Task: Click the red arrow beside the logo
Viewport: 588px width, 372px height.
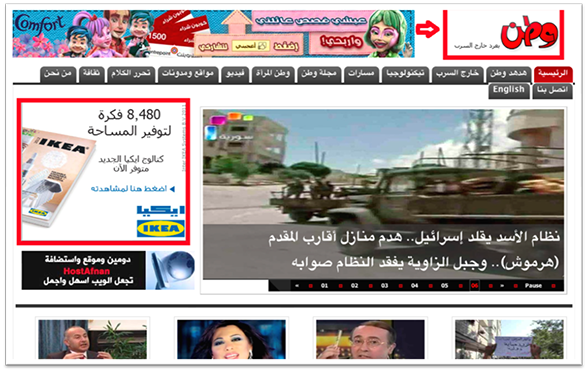Action: 428,29
